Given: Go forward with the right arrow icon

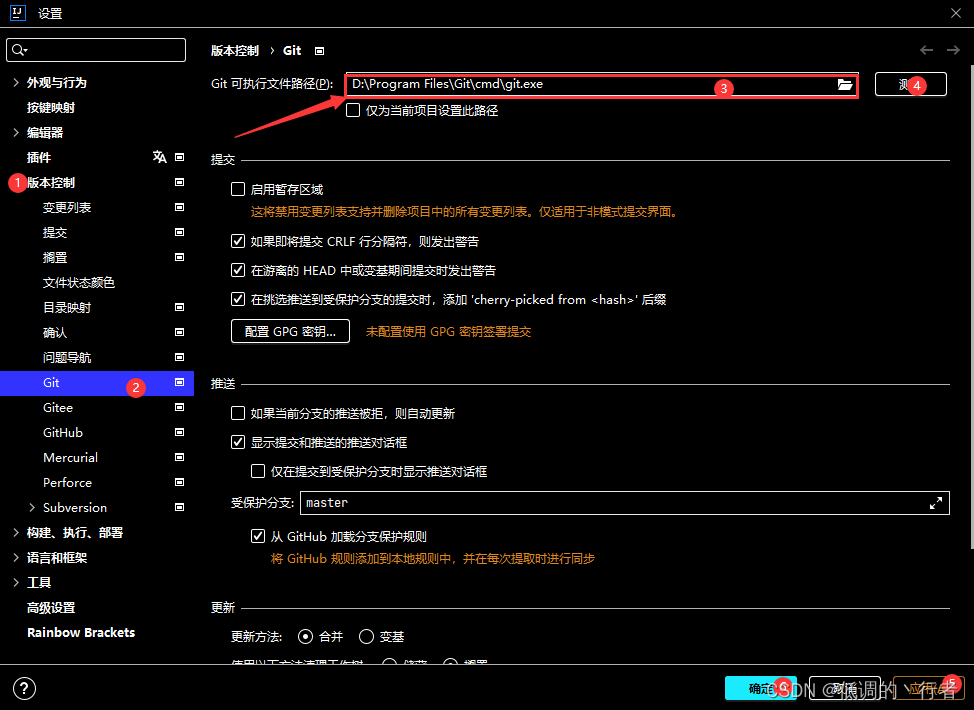Looking at the screenshot, I should [x=953, y=50].
